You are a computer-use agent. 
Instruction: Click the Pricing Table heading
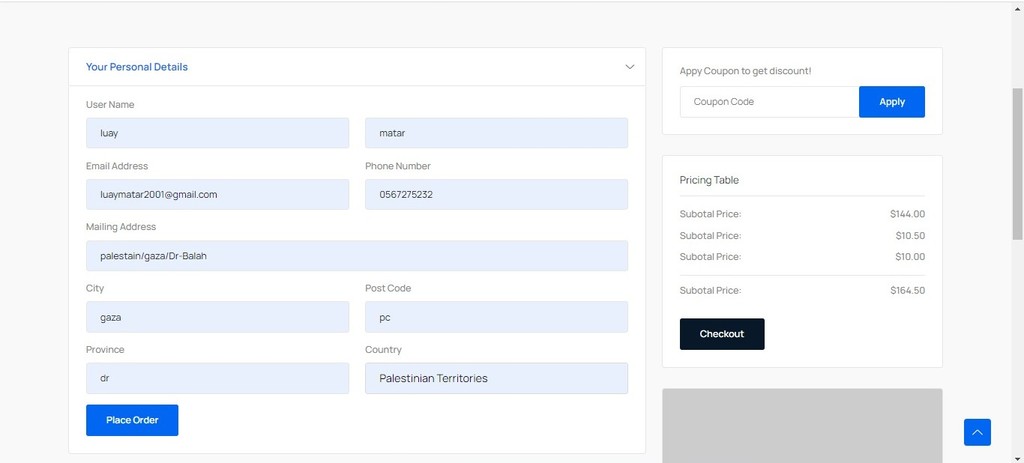point(709,180)
